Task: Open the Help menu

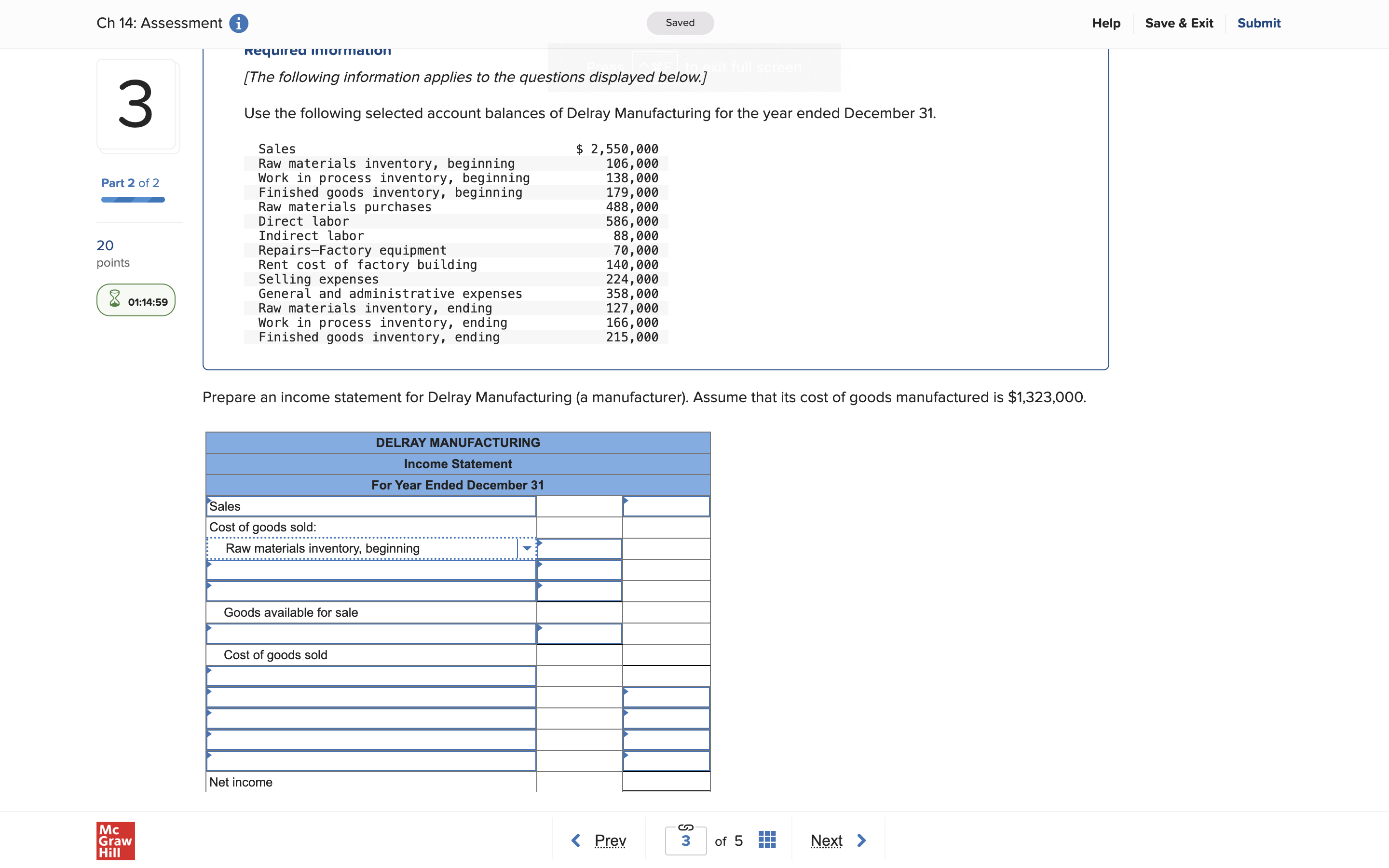Action: (x=1106, y=23)
